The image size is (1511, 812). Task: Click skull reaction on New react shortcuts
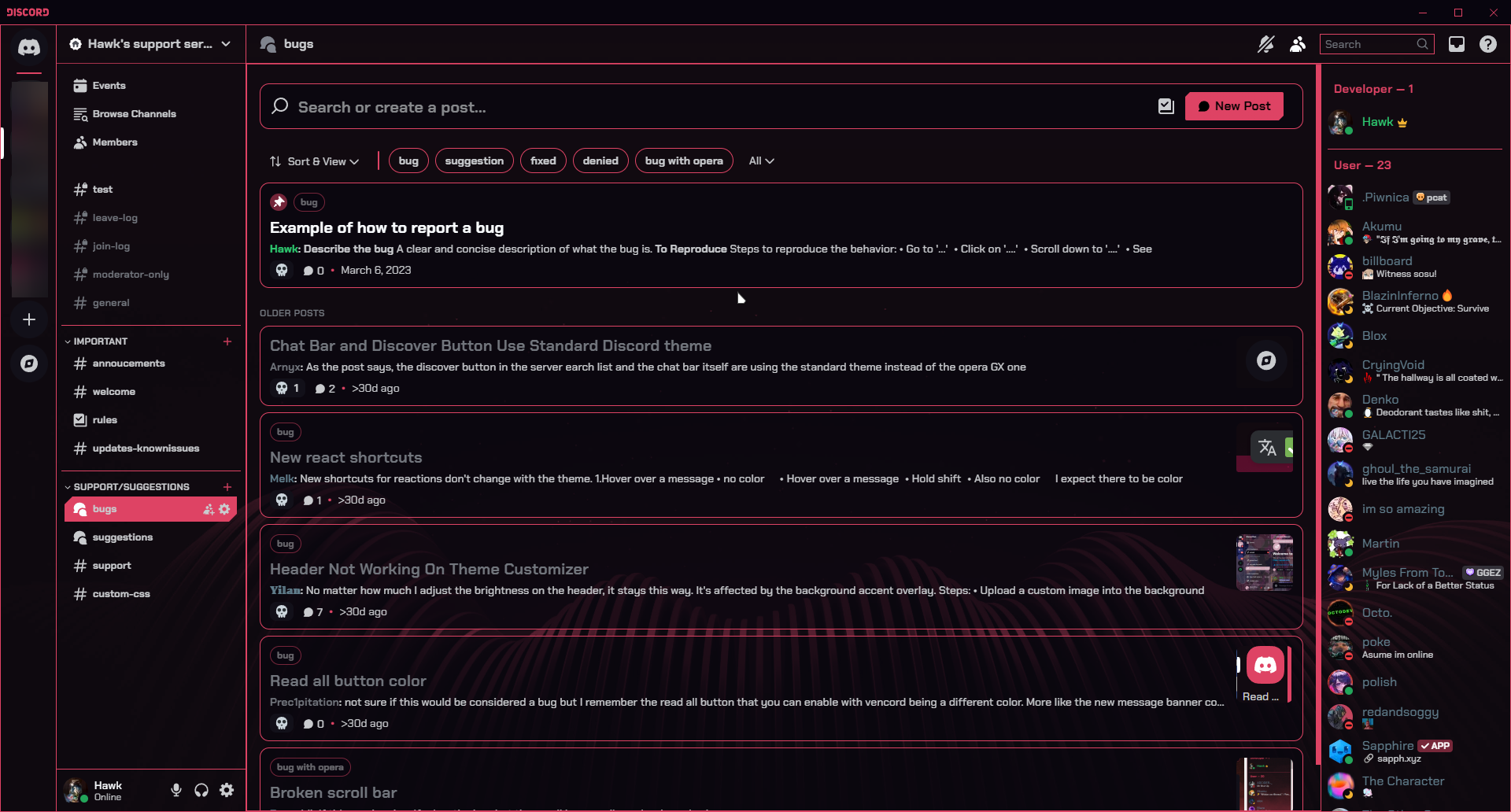(282, 500)
